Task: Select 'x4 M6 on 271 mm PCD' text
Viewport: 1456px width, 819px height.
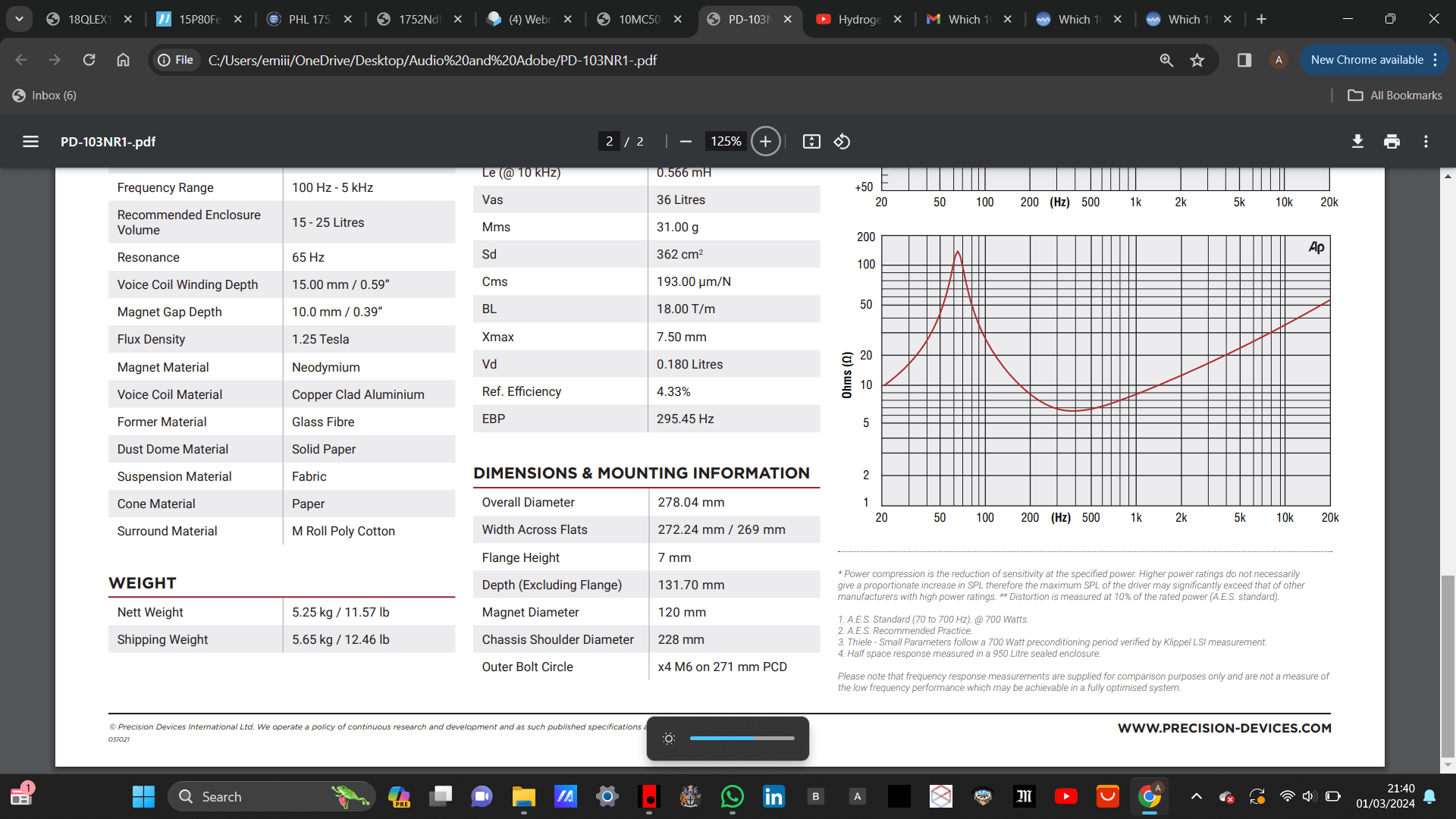Action: pyautogui.click(x=722, y=667)
